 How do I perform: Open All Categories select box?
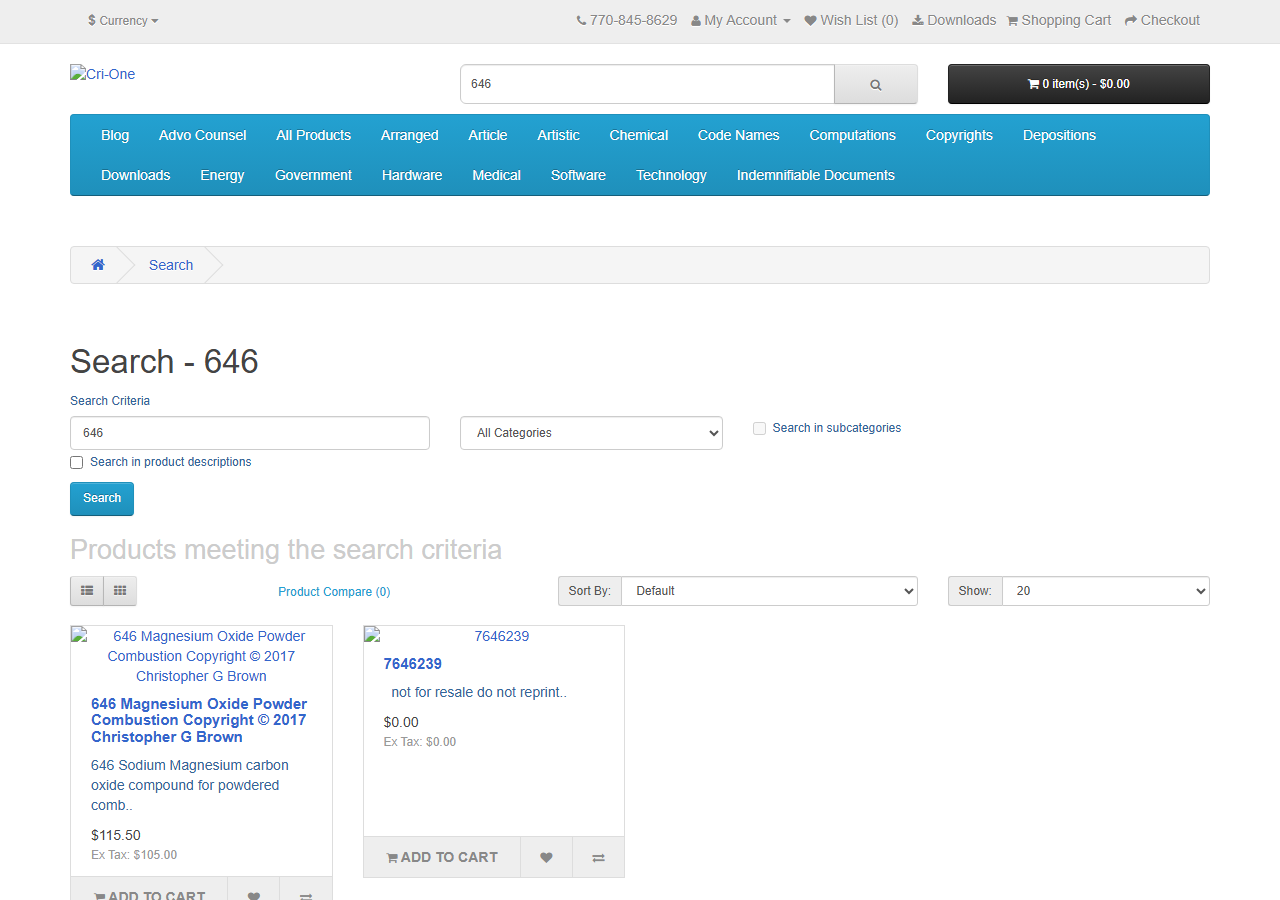591,433
